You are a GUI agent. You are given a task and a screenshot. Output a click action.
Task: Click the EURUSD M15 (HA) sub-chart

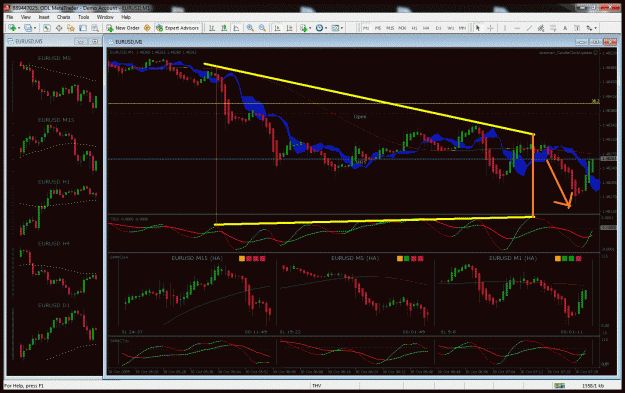(195, 295)
